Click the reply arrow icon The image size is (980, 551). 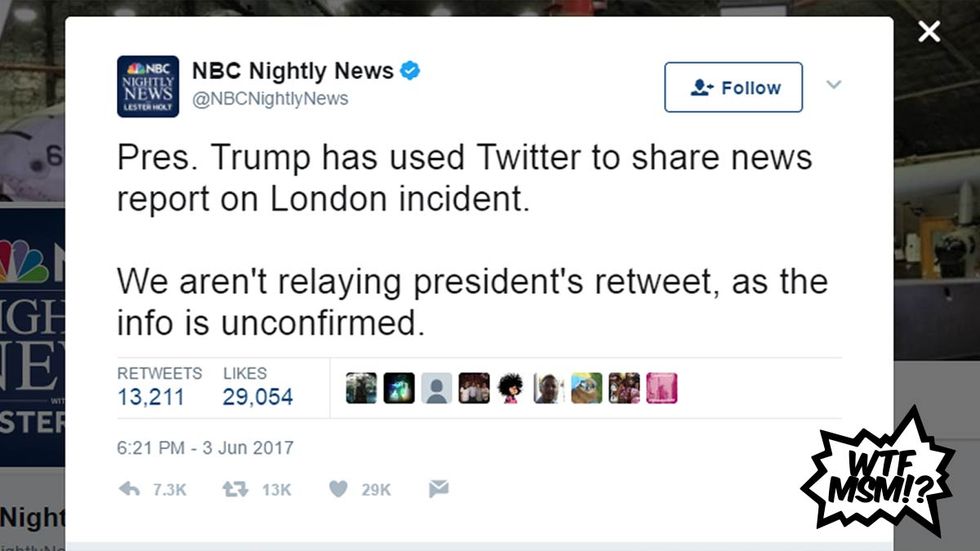[x=130, y=489]
